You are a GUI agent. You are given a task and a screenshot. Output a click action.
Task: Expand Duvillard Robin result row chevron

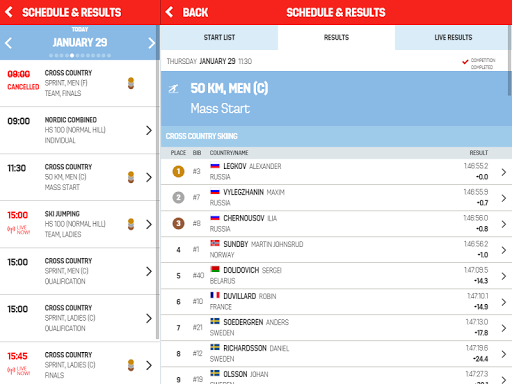[504, 302]
